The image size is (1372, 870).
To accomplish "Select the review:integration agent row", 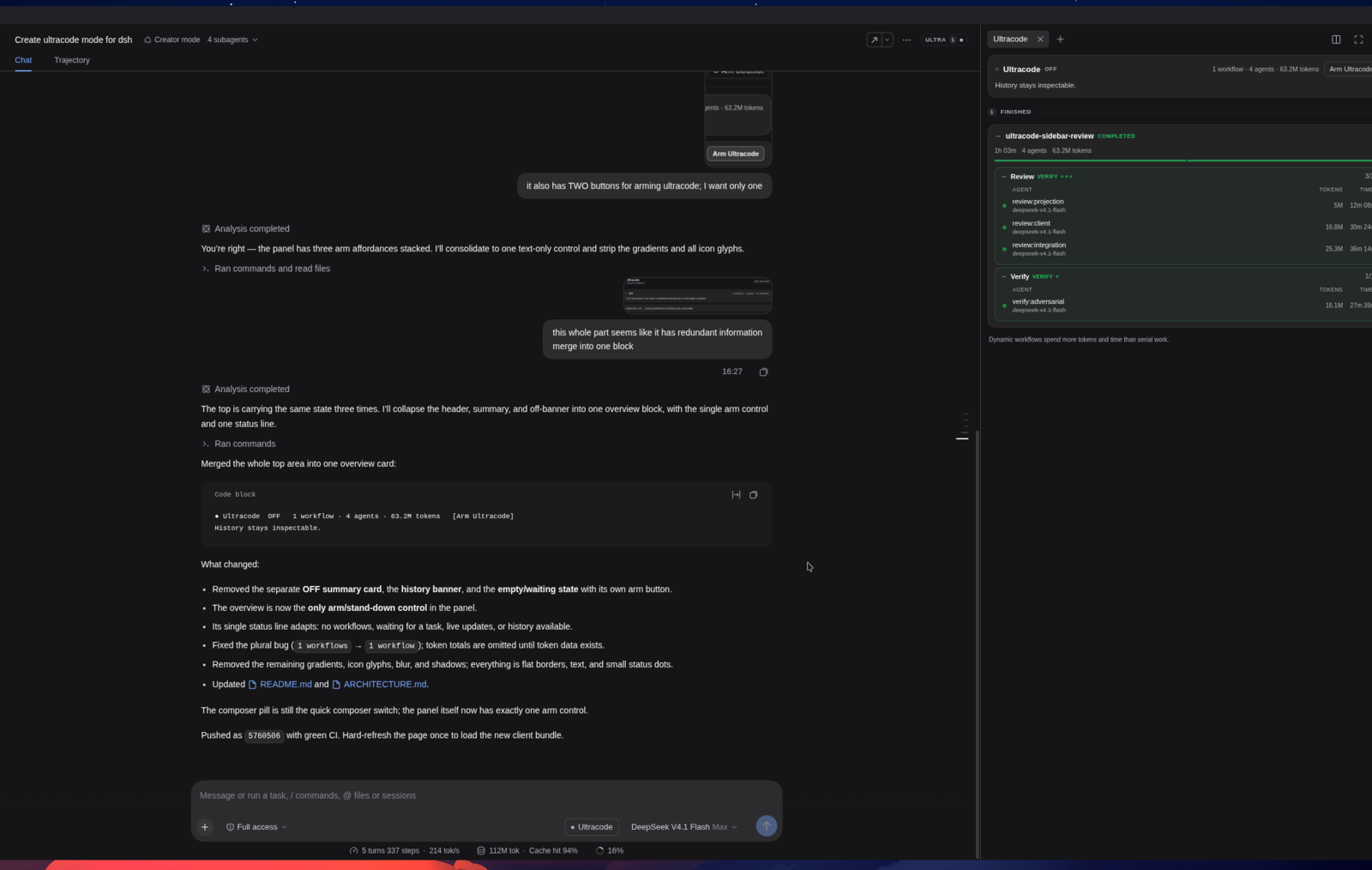I will click(1185, 249).
